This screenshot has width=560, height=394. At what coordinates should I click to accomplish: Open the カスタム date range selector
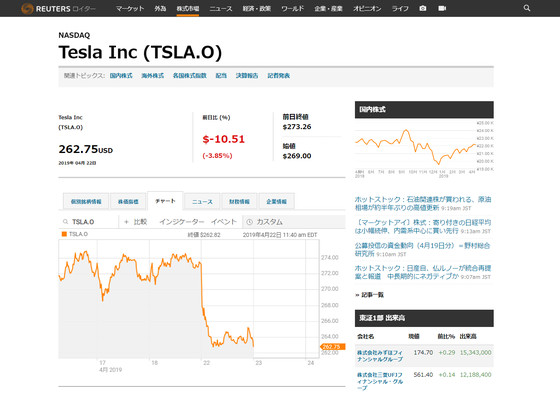pyautogui.click(x=294, y=222)
